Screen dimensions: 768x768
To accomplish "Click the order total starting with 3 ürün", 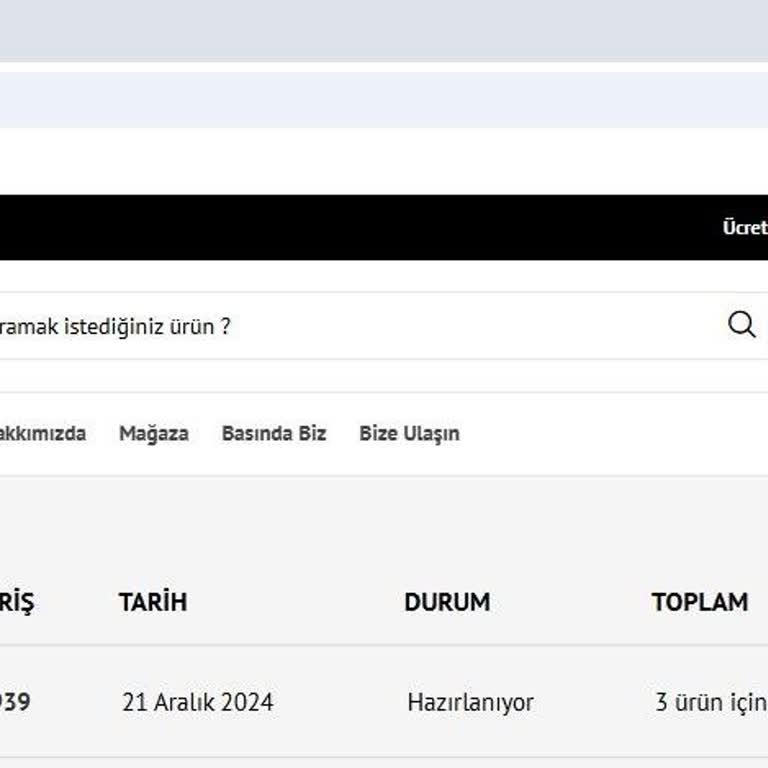I will pyautogui.click(x=710, y=702).
